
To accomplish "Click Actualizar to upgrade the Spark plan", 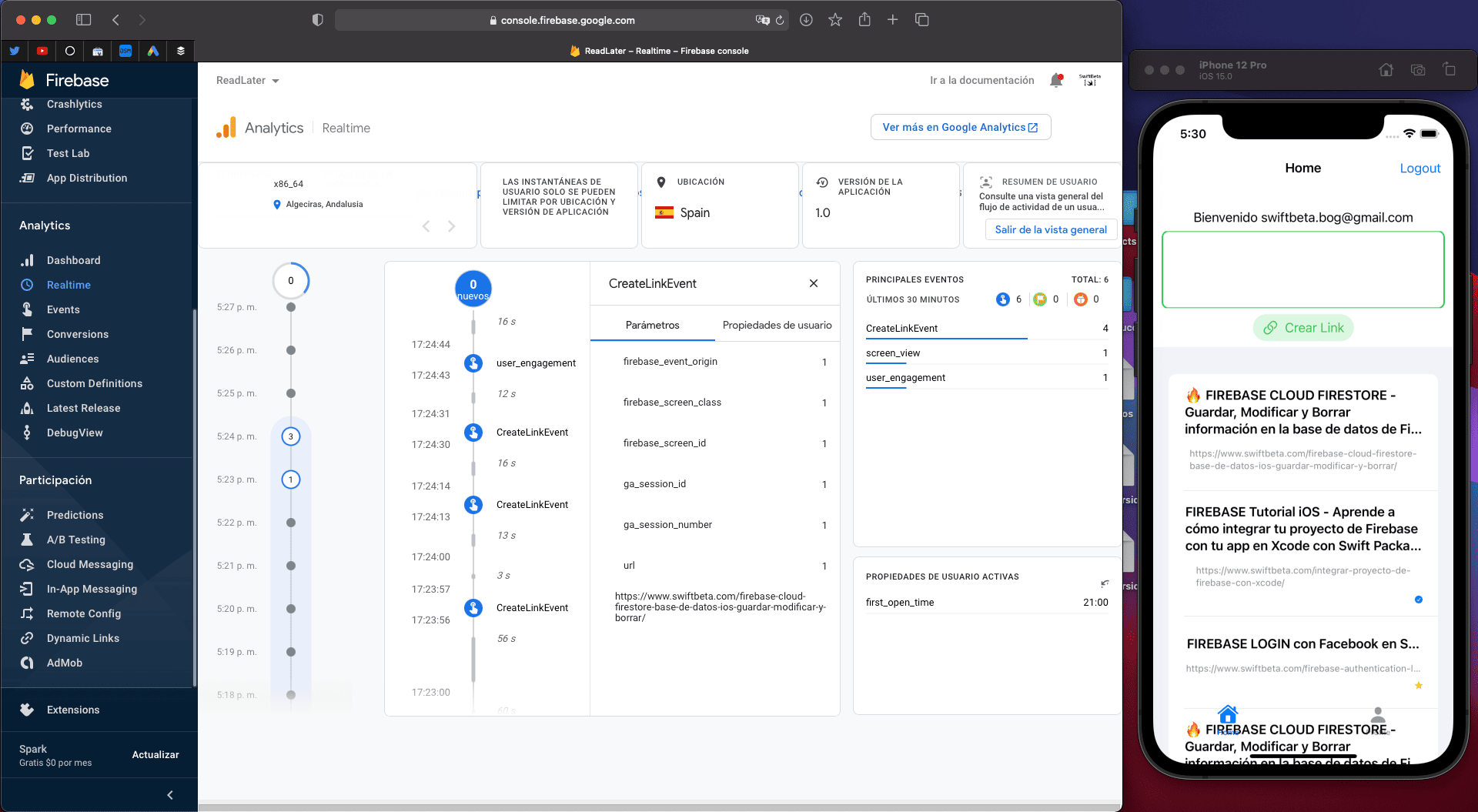I will point(155,754).
